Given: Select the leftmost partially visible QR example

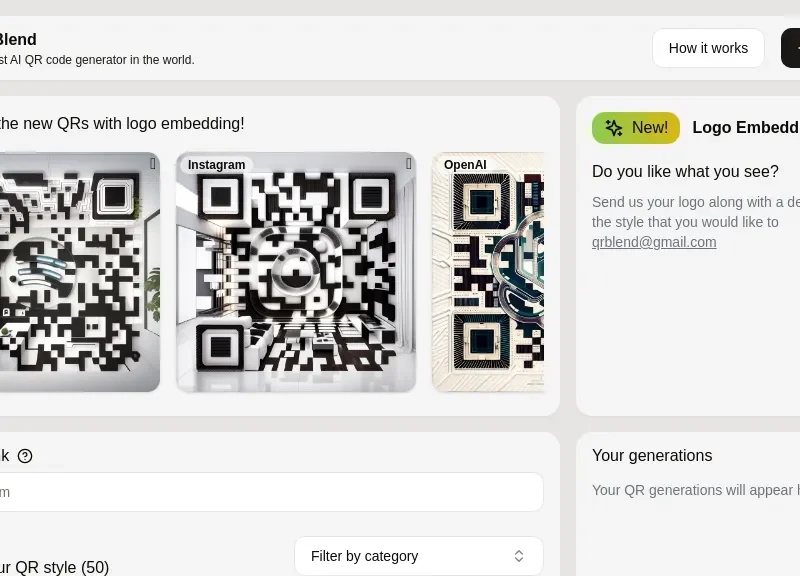Looking at the screenshot, I should tap(75, 272).
